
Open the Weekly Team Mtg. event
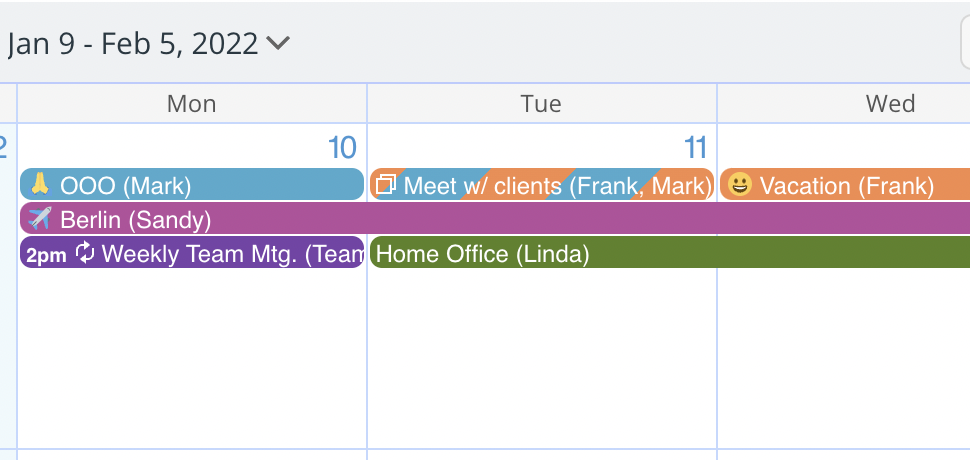coord(192,252)
